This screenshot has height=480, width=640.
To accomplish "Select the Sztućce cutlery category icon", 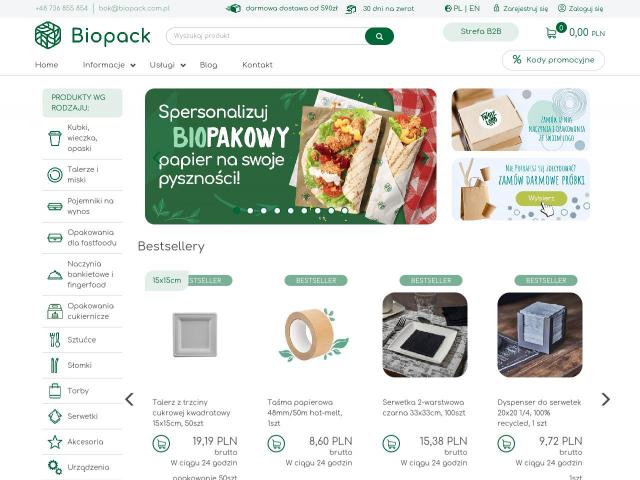I will coord(55,340).
